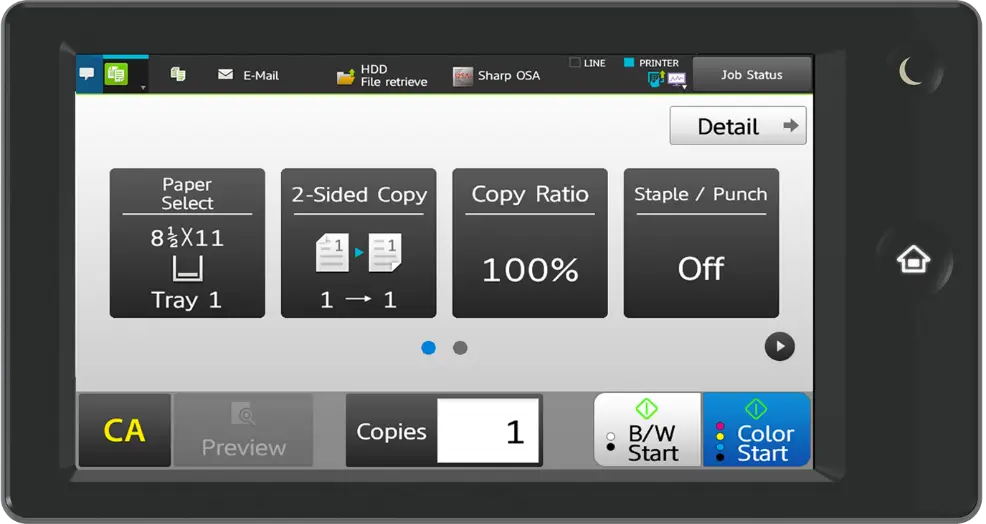Expand the mode list with small arrow
Image resolution: width=986 pixels, height=524 pixels.
142,87
